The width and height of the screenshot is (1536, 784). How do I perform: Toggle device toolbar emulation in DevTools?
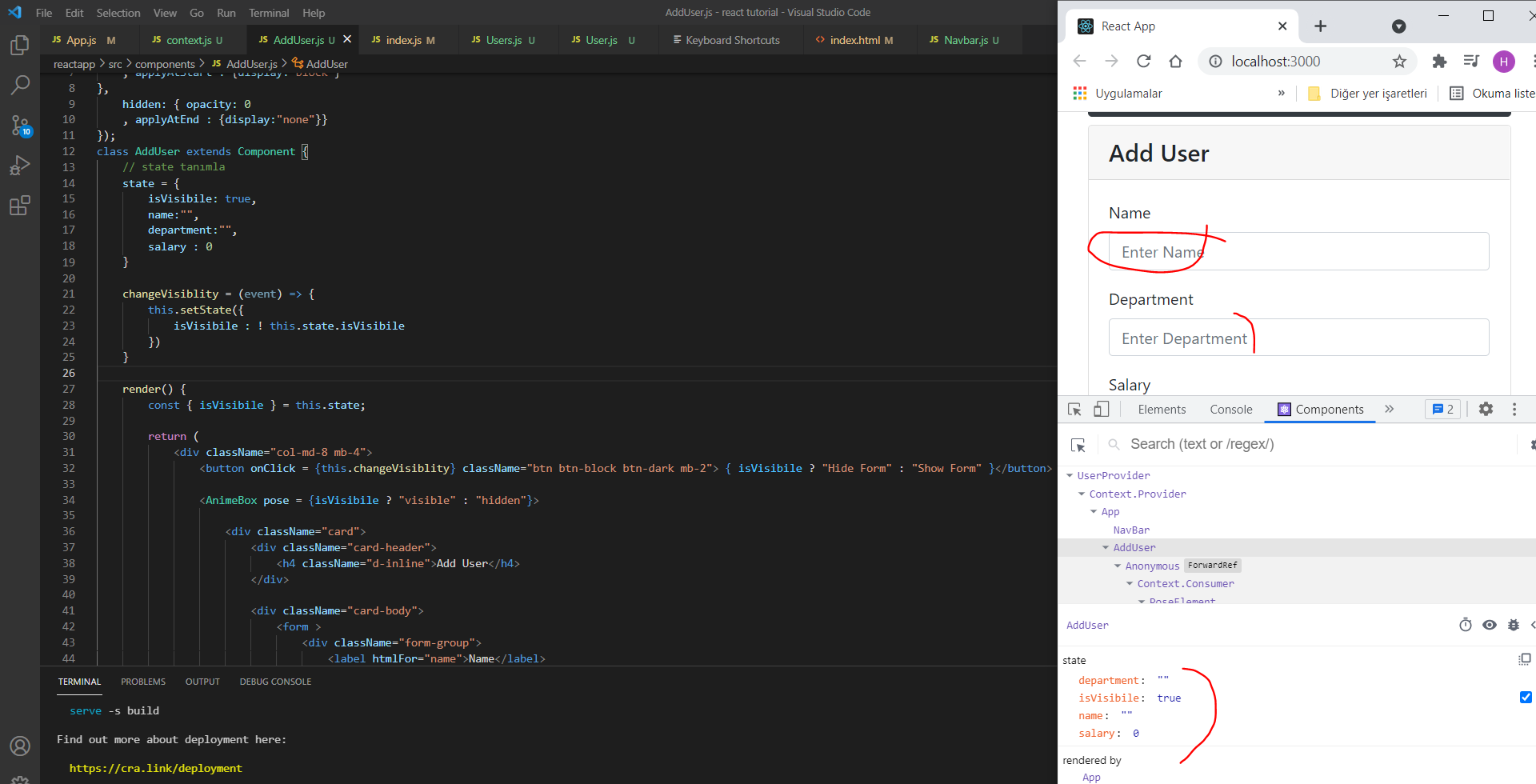click(1102, 409)
